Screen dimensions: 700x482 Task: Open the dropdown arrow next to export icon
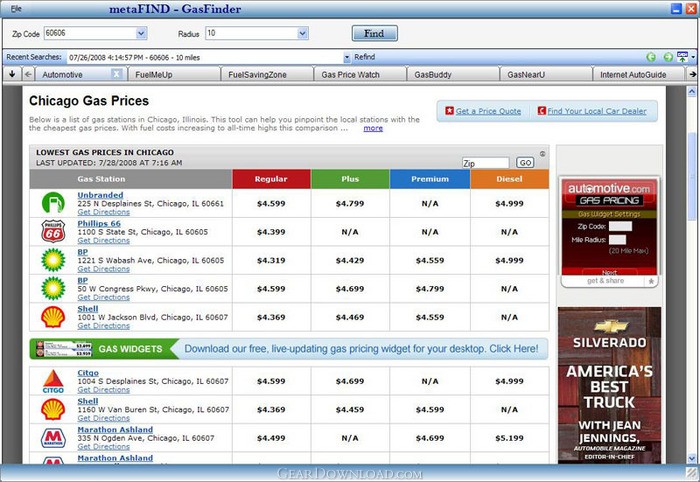point(693,57)
